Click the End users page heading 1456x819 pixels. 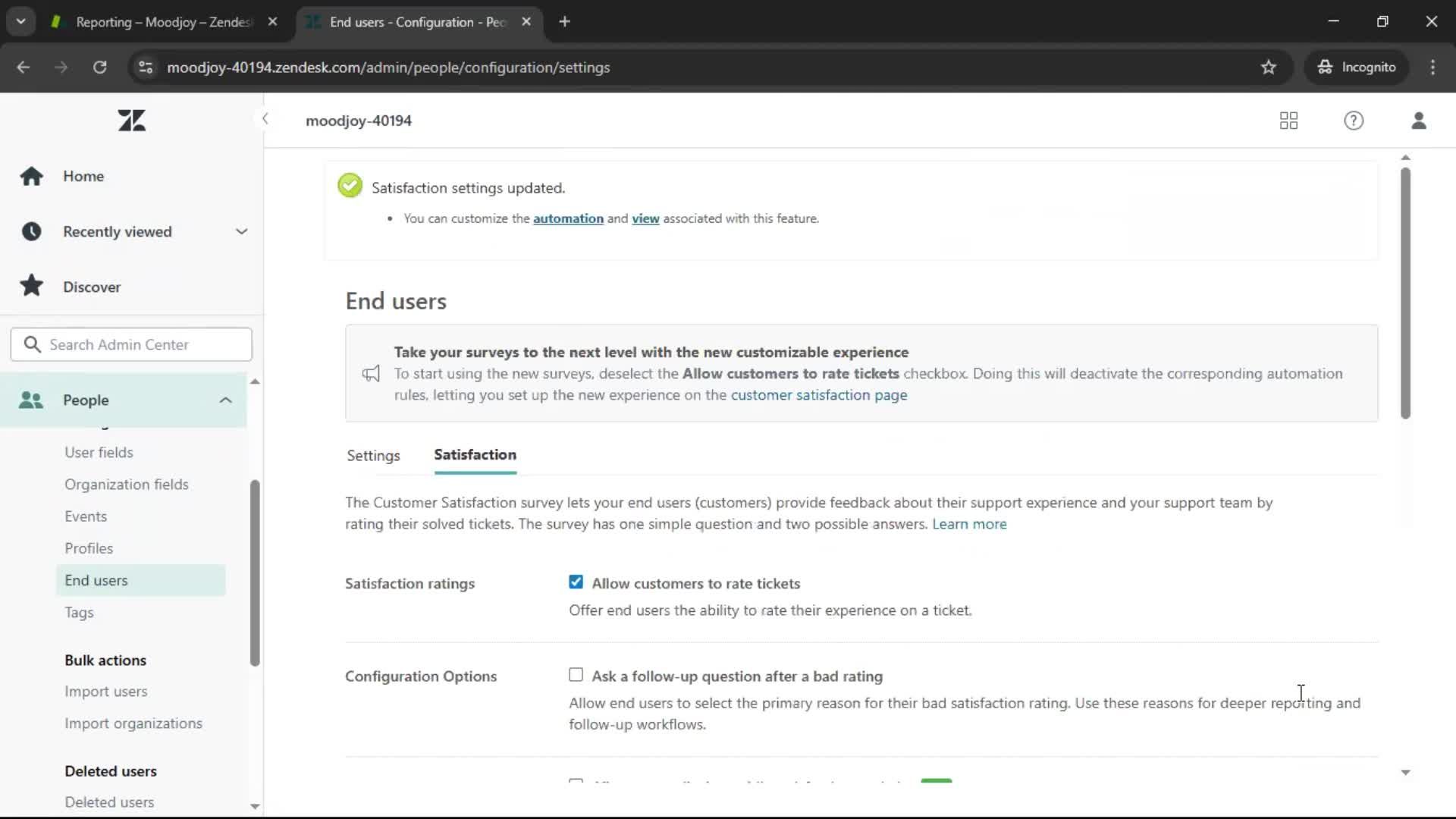[x=396, y=301]
